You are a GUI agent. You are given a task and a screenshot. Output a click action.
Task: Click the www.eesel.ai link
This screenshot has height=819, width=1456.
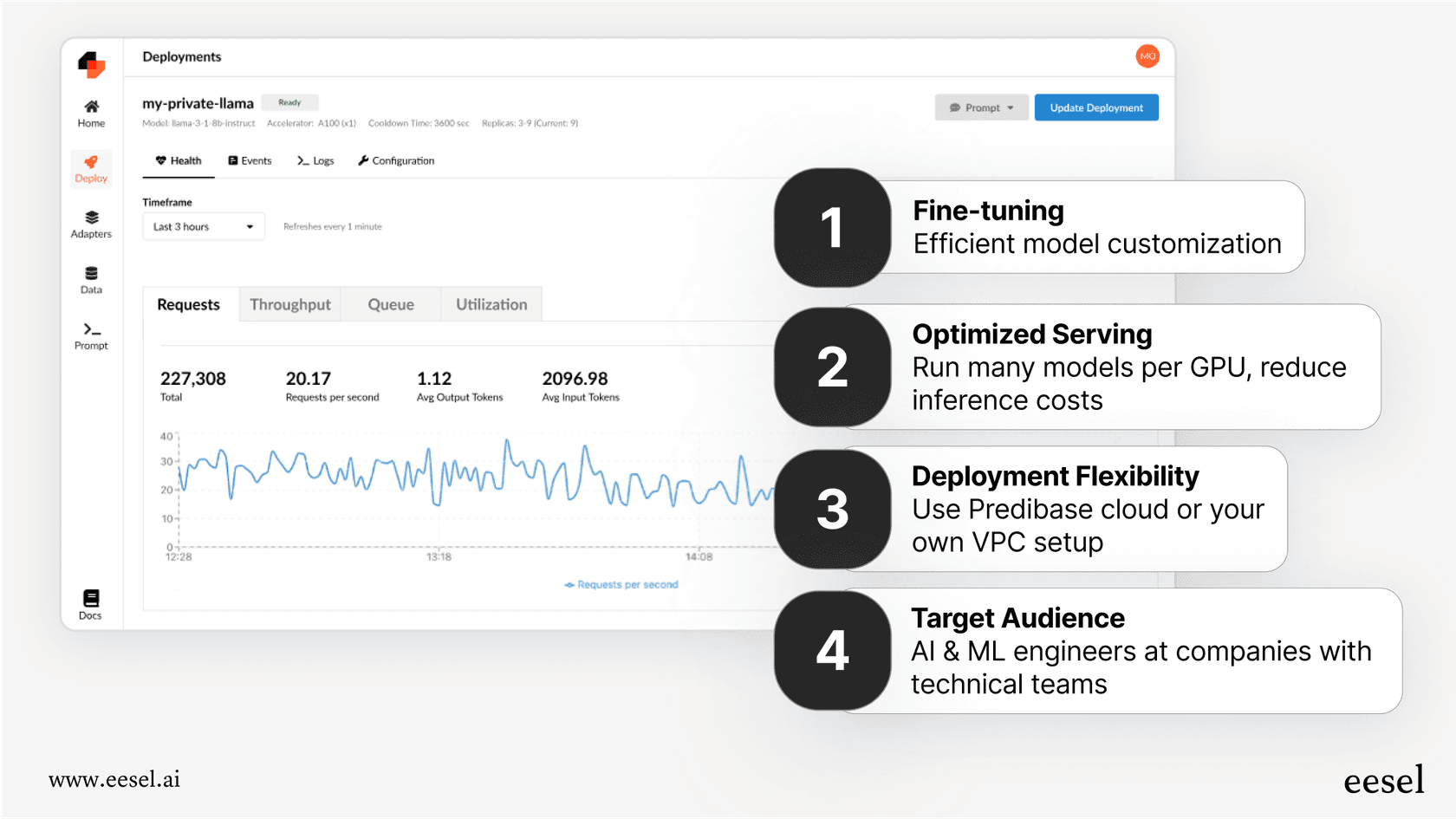coord(114,779)
